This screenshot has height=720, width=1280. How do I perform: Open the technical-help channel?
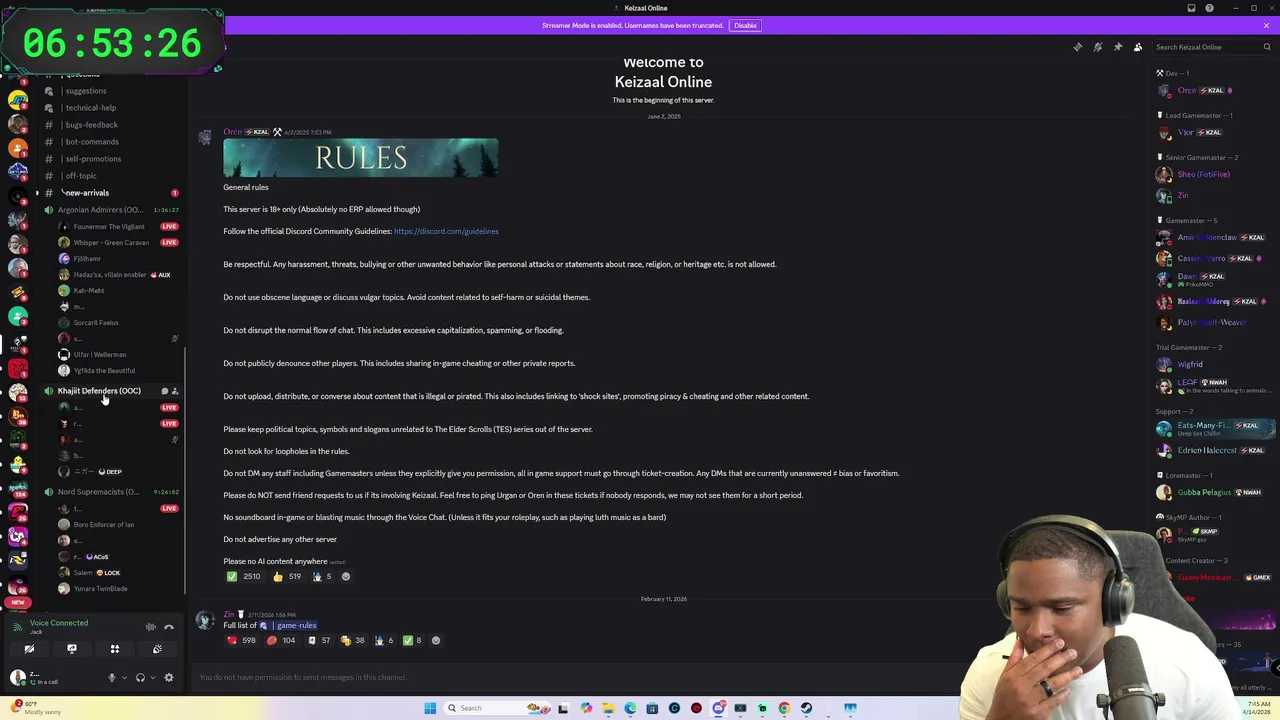click(x=91, y=108)
